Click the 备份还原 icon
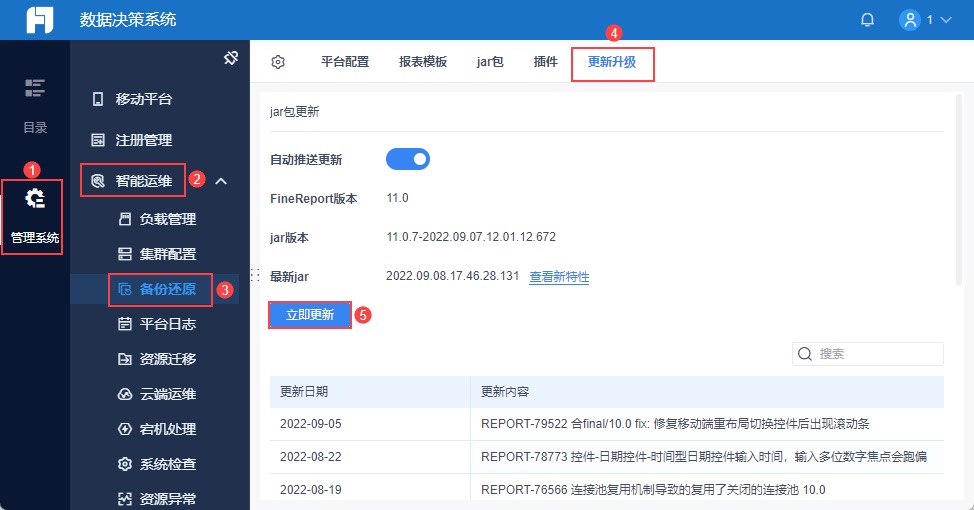 (125, 289)
